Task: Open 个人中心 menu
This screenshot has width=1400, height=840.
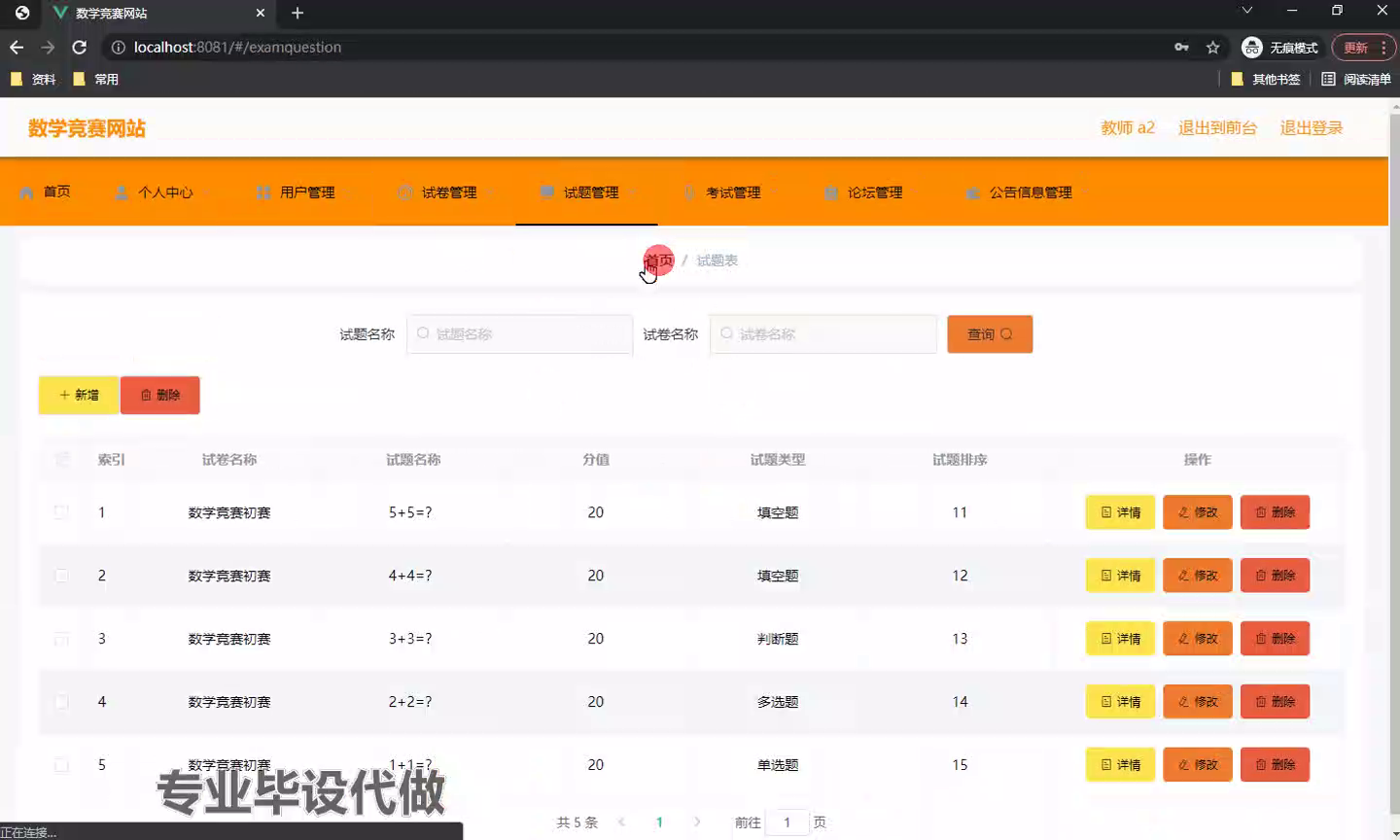Action: point(155,192)
